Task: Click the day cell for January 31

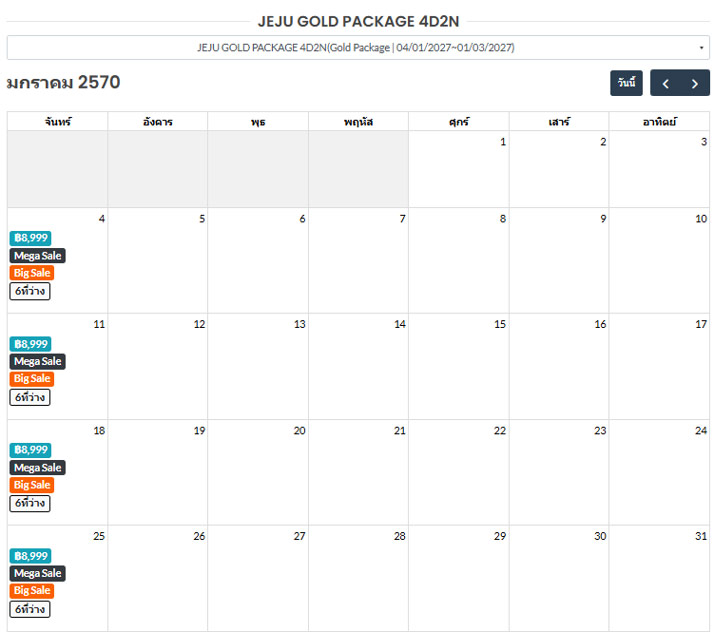Action: [x=659, y=578]
